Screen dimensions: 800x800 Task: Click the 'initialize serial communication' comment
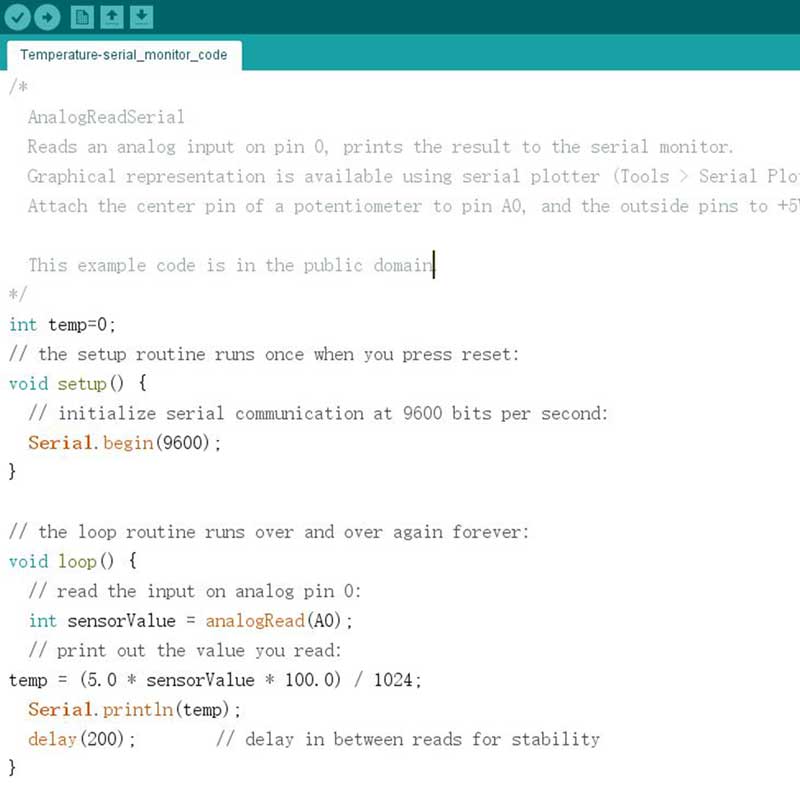click(x=318, y=413)
